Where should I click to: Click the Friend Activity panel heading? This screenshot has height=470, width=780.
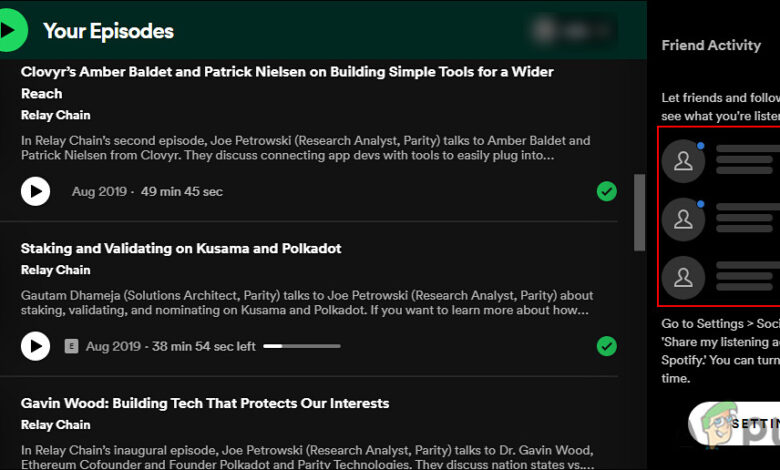click(711, 45)
